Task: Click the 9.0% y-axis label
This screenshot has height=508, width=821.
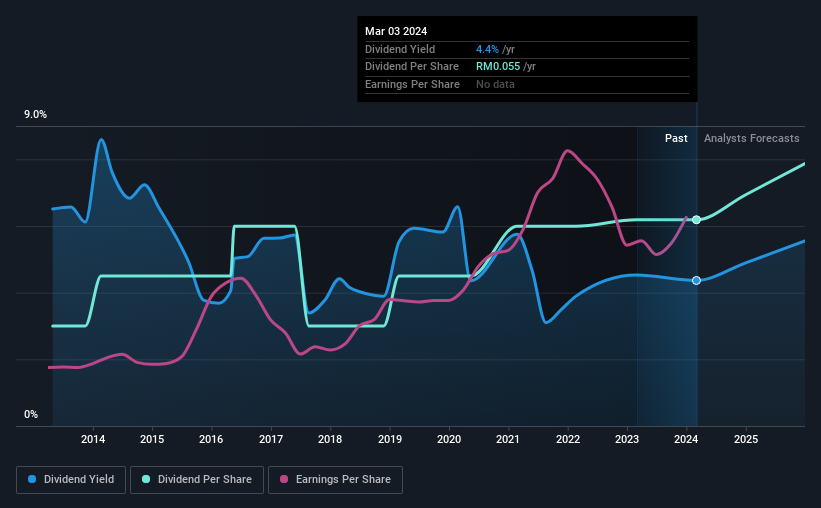Action: coord(35,115)
